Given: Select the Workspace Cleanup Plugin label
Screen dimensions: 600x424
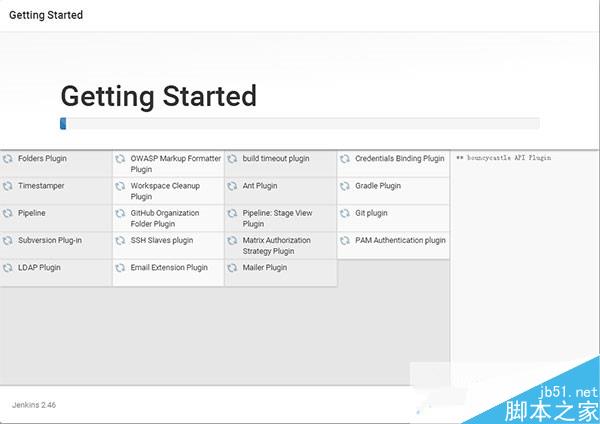Looking at the screenshot, I should (165, 191).
